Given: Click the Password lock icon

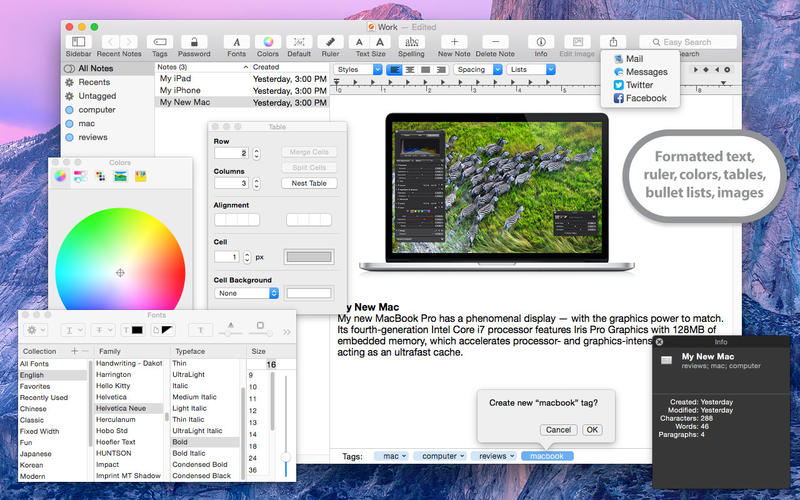Looking at the screenshot, I should 194,42.
